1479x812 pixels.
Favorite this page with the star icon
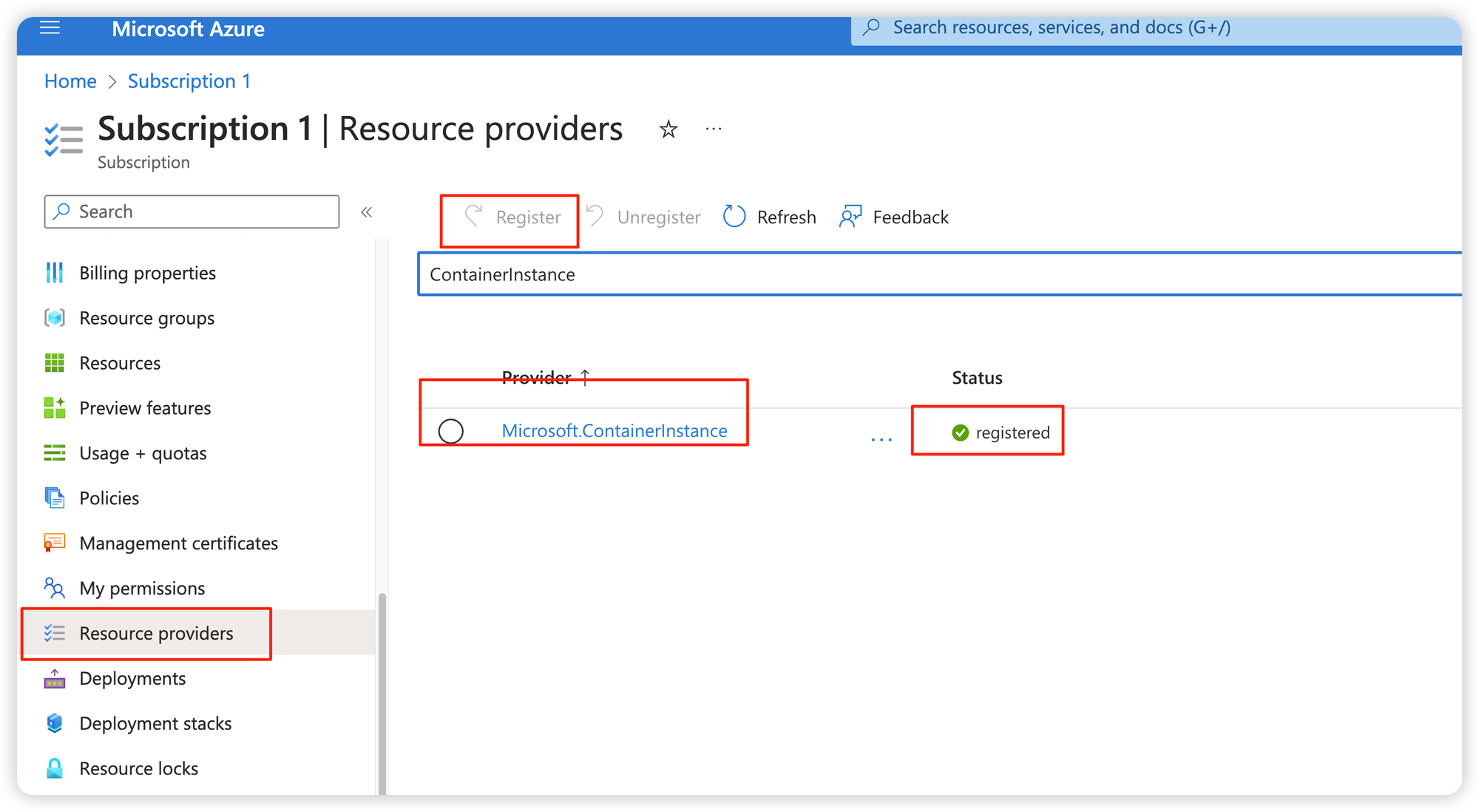click(669, 129)
